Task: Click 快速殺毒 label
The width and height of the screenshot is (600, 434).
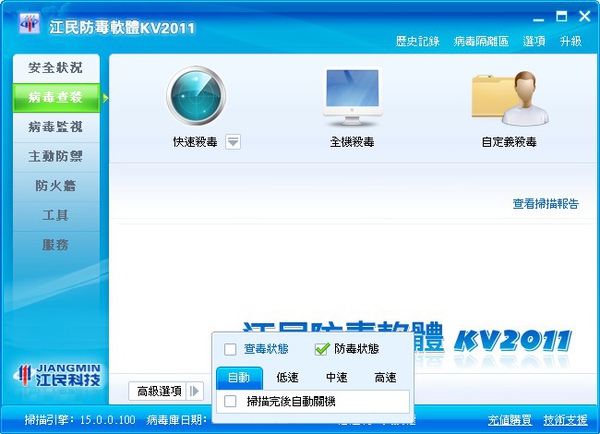Action: coord(195,142)
